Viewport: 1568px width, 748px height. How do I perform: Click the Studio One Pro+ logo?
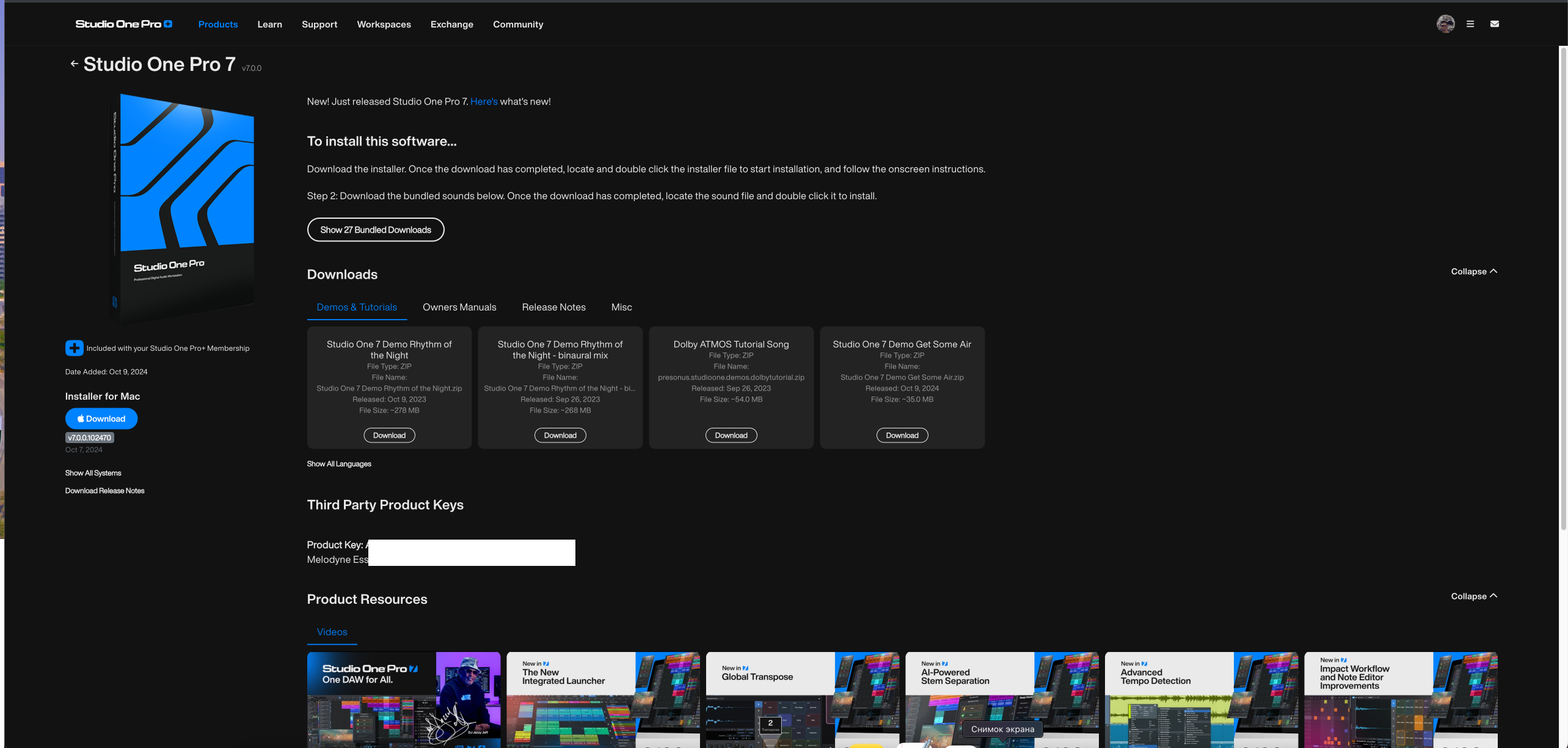coord(123,24)
